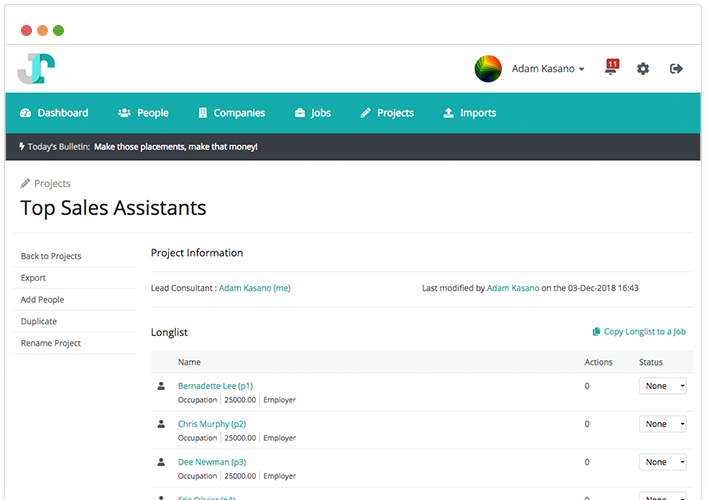The image size is (707, 500).
Task: Click person icon beside Dee Newman
Action: point(161,462)
